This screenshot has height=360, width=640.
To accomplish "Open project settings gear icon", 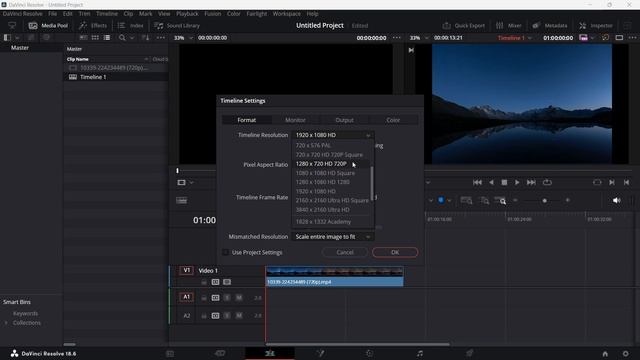I will [625, 354].
